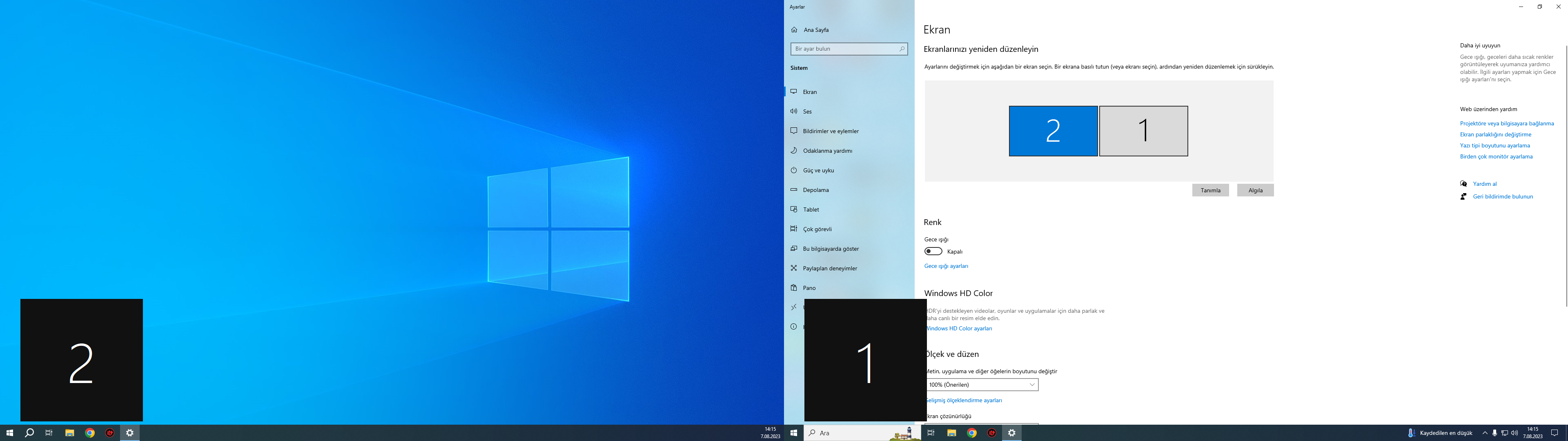Image resolution: width=1568 pixels, height=441 pixels.
Task: Open Task View on display 2 taskbar
Action: click(x=49, y=433)
